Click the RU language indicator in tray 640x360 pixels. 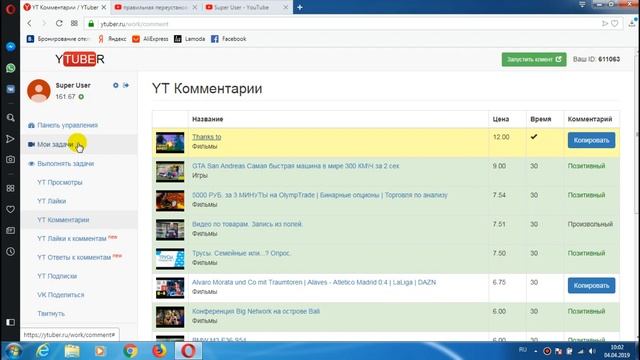point(522,350)
